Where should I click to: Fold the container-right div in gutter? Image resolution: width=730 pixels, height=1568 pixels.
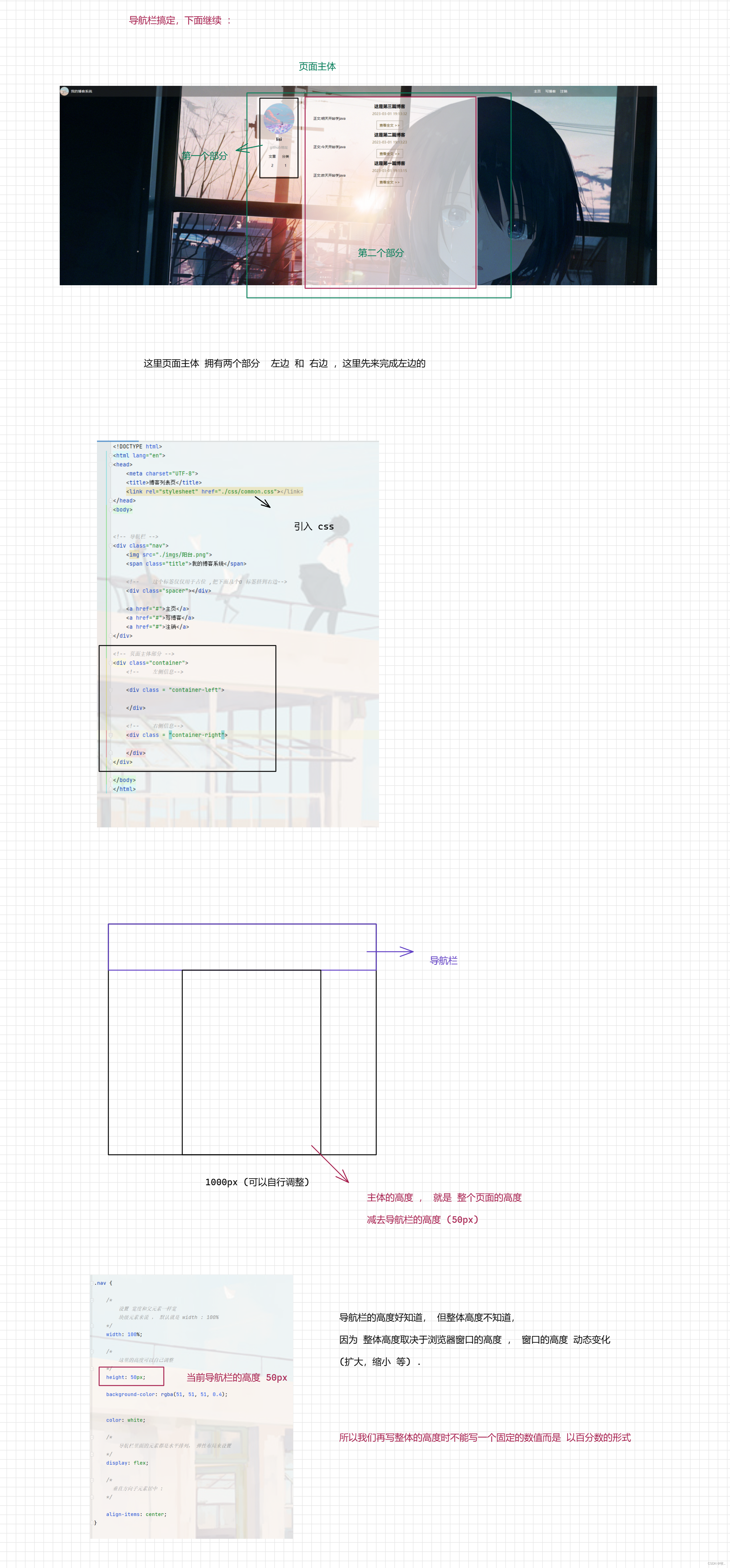[111, 735]
